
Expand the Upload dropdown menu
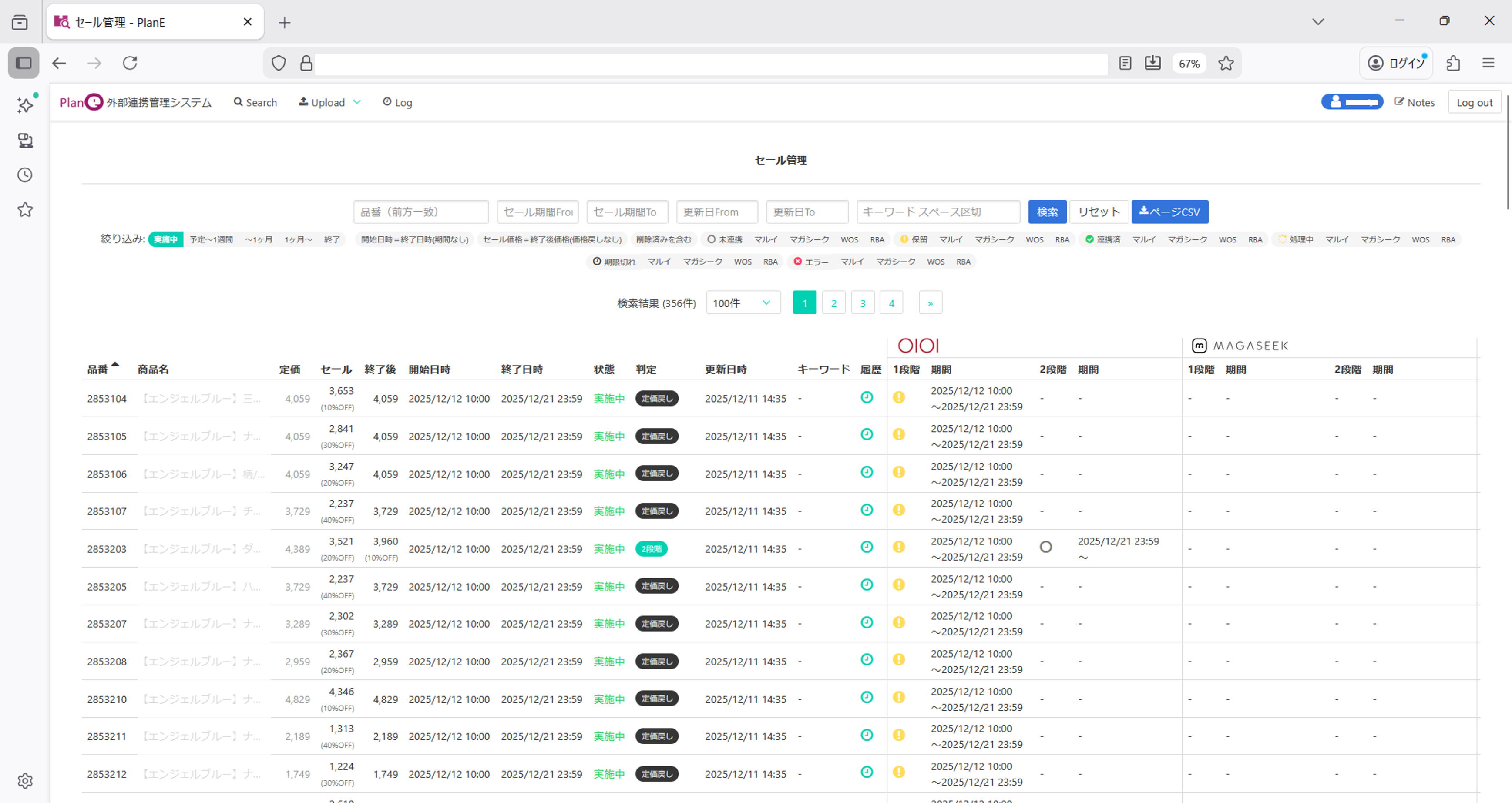[329, 102]
